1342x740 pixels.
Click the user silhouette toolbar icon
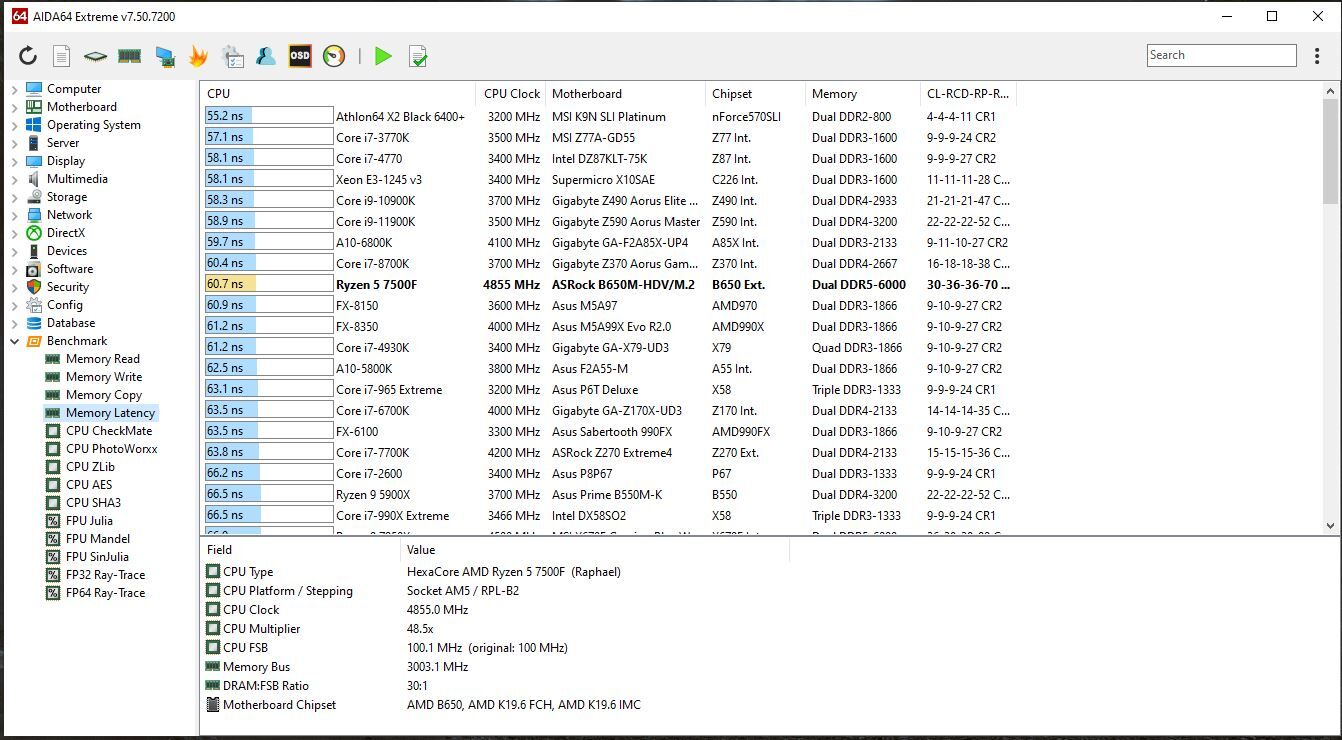tap(266, 56)
